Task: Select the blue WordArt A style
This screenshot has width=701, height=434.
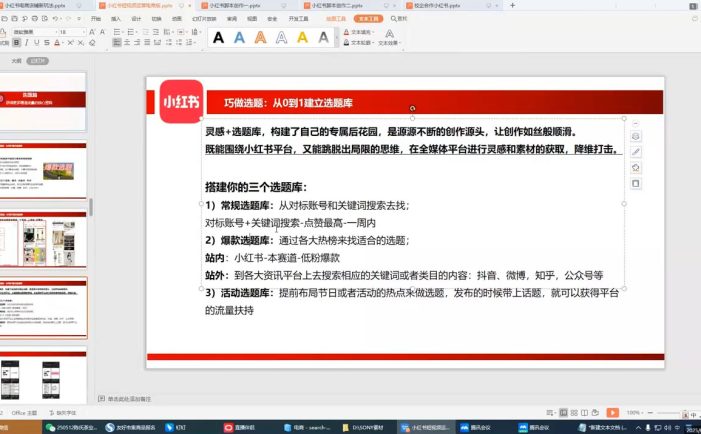Action: point(240,38)
